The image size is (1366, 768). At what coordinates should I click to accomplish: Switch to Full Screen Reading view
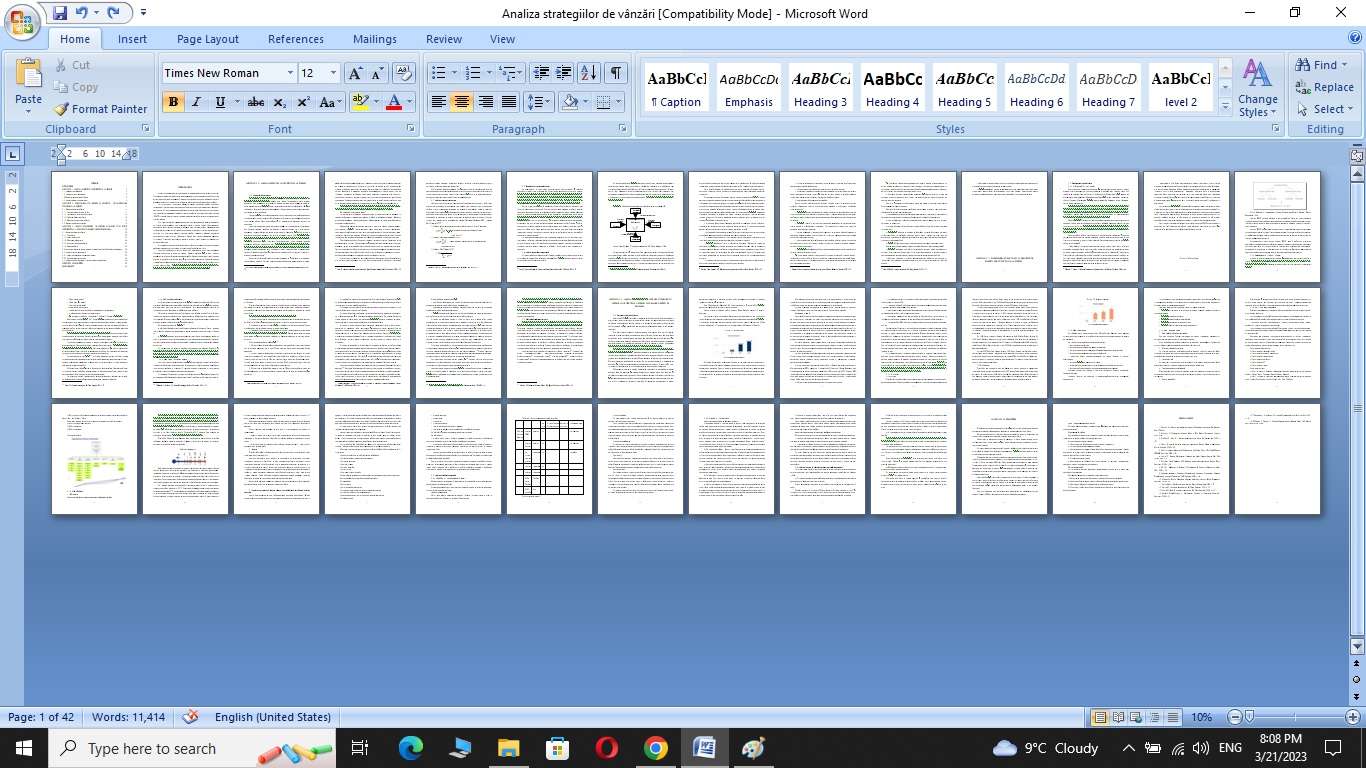(x=1117, y=717)
